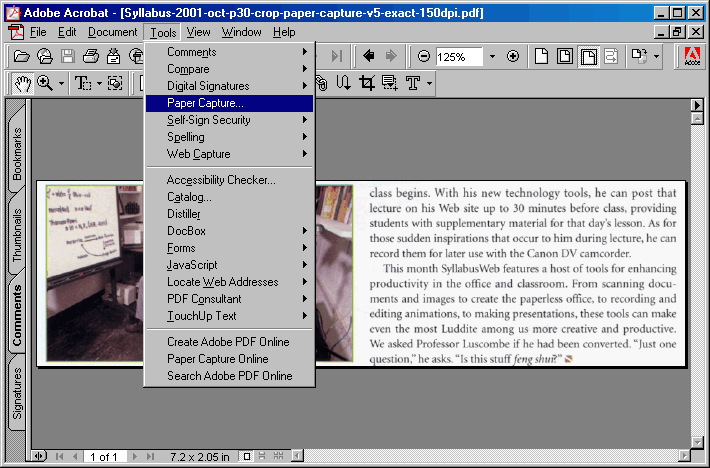Open the TouchUp Text submenu
Image resolution: width=710 pixels, height=468 pixels.
pos(229,316)
